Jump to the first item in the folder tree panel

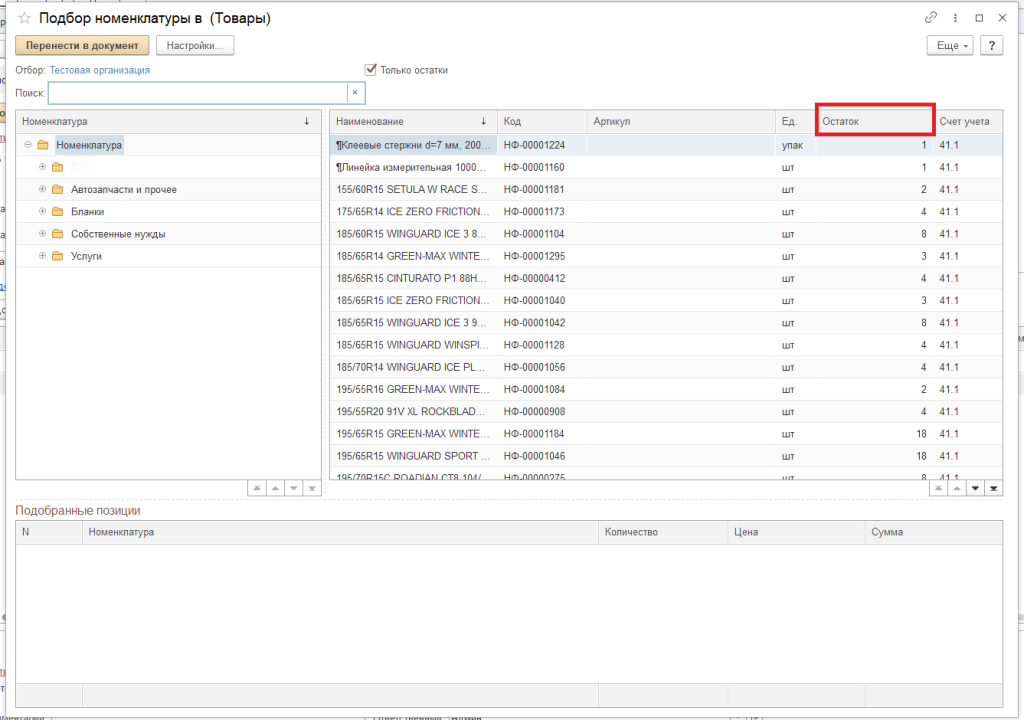pos(257,488)
